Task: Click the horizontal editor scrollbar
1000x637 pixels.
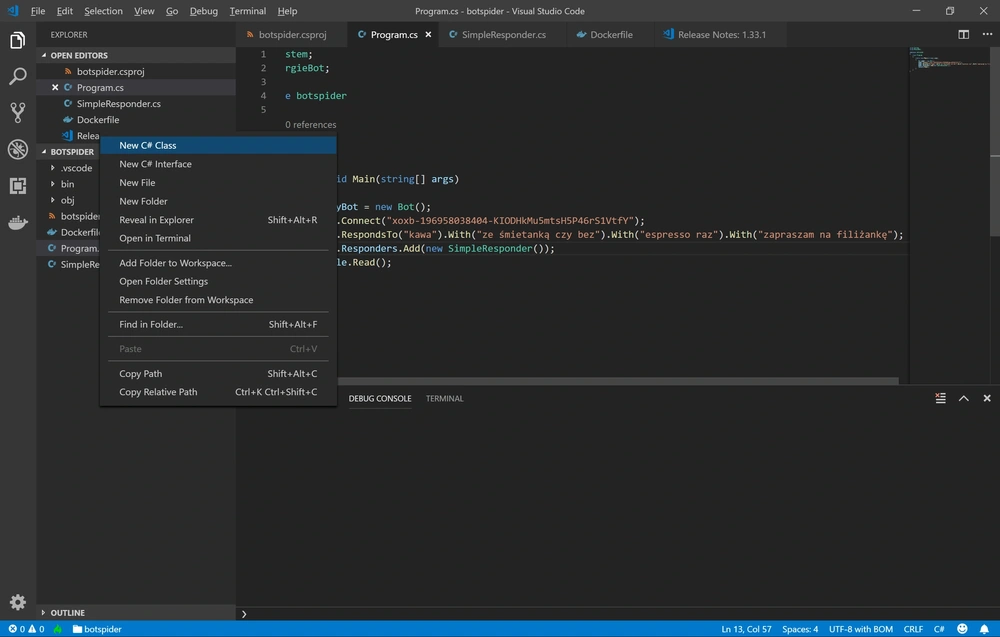Action: coord(617,381)
